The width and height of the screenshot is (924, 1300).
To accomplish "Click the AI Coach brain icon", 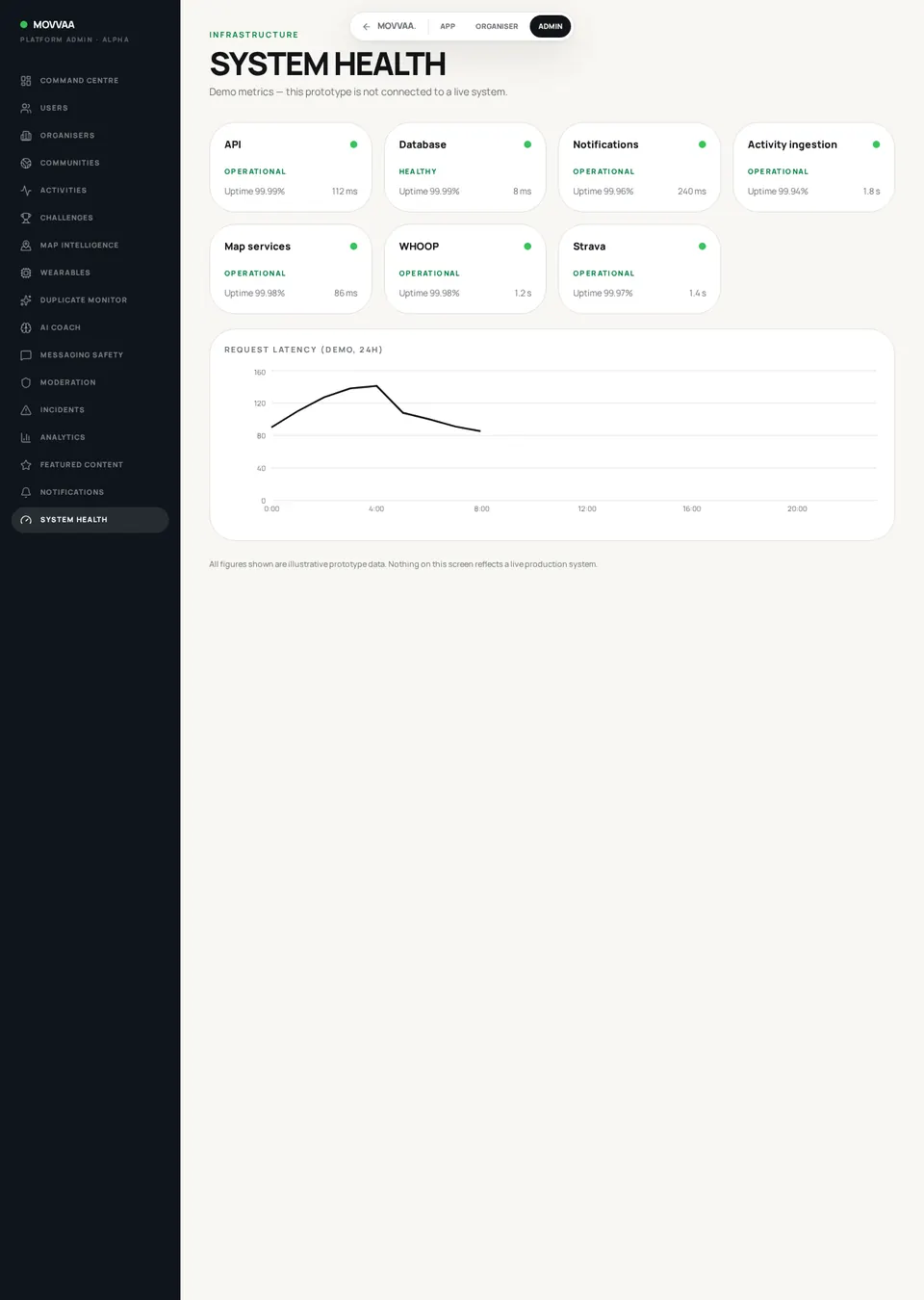I will (26, 327).
